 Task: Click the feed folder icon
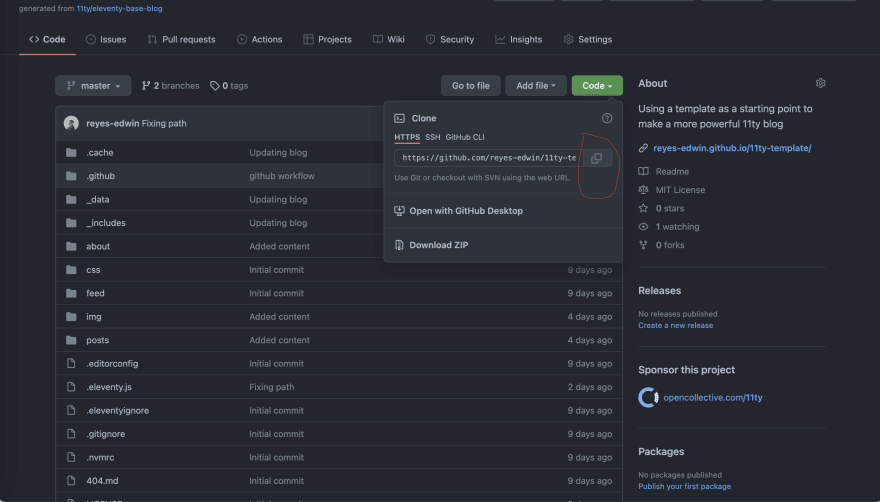(71, 293)
